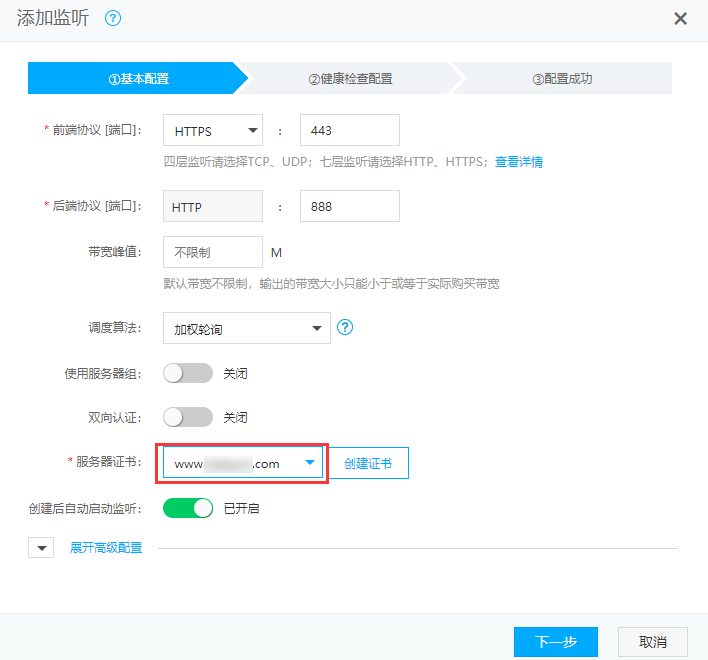Toggle the 使用服务器组 switch
The image size is (708, 660).
pyautogui.click(x=188, y=373)
